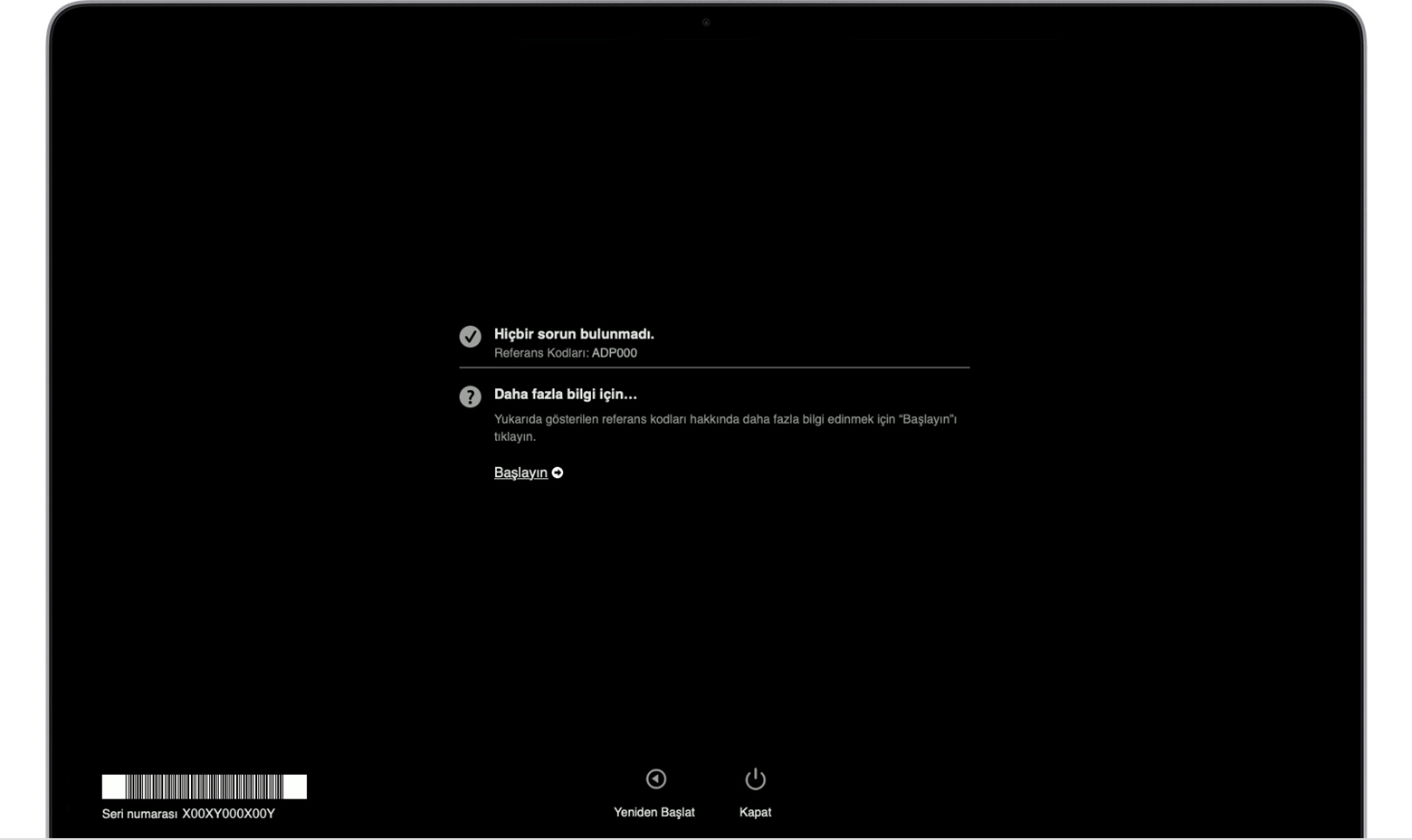Click the Yeniden Başlat text label
This screenshot has width=1412, height=840.
(654, 812)
